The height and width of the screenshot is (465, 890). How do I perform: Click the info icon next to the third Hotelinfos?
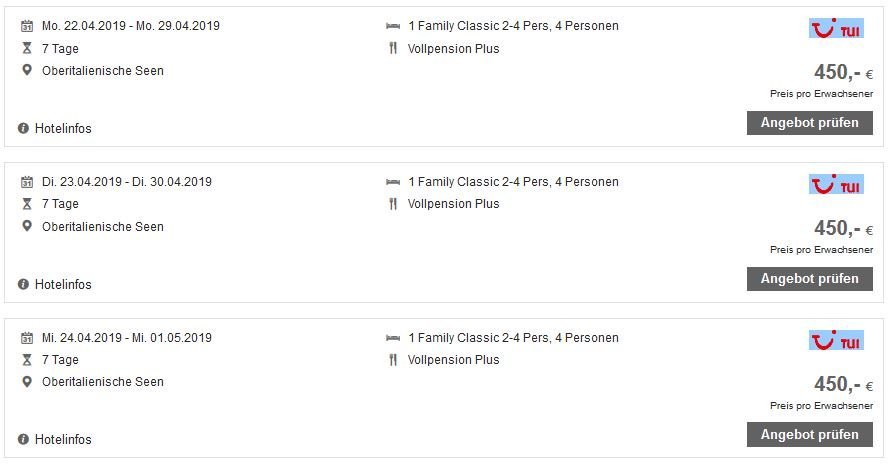coord(23,439)
